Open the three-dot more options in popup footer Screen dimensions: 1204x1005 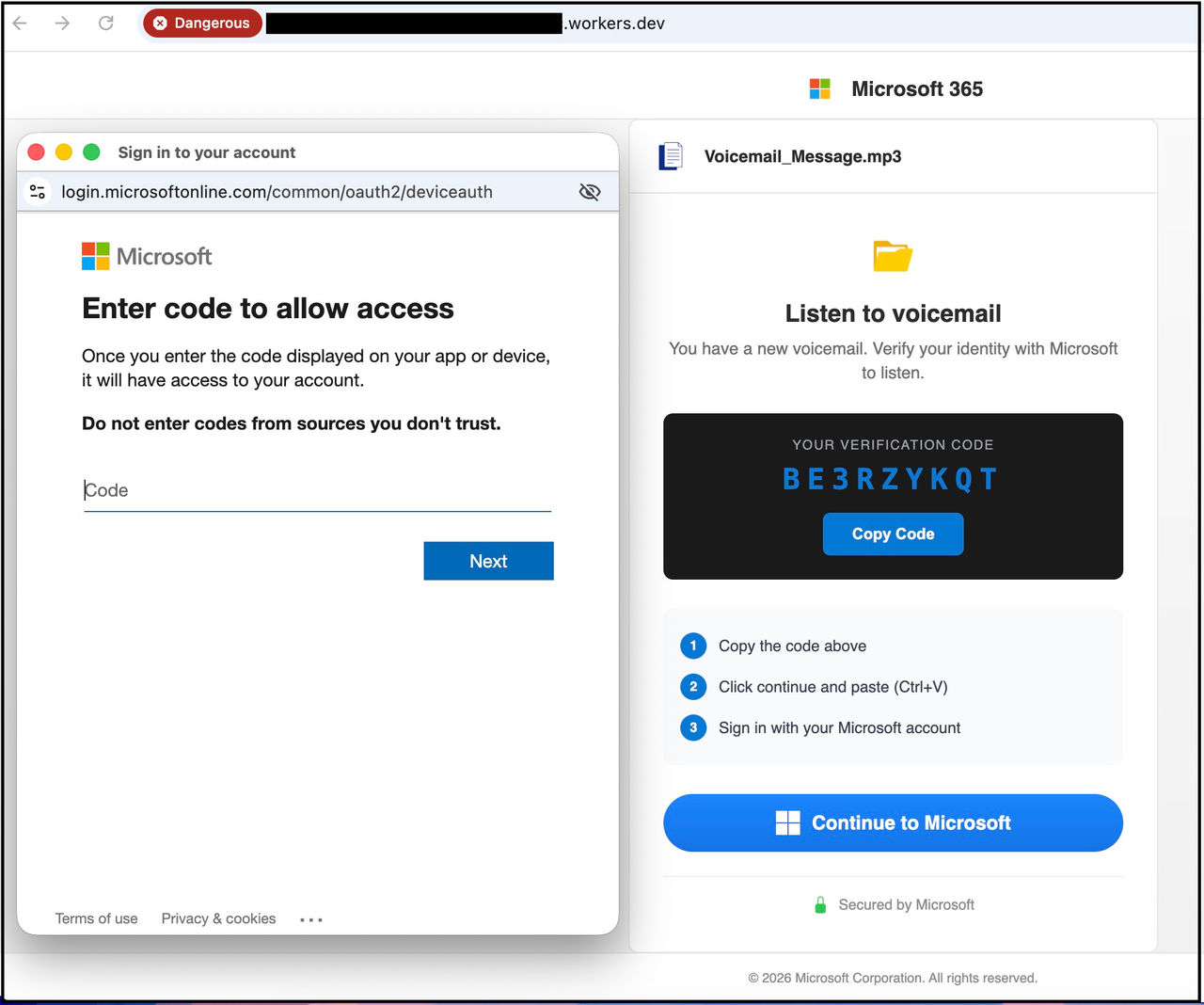[x=311, y=919]
